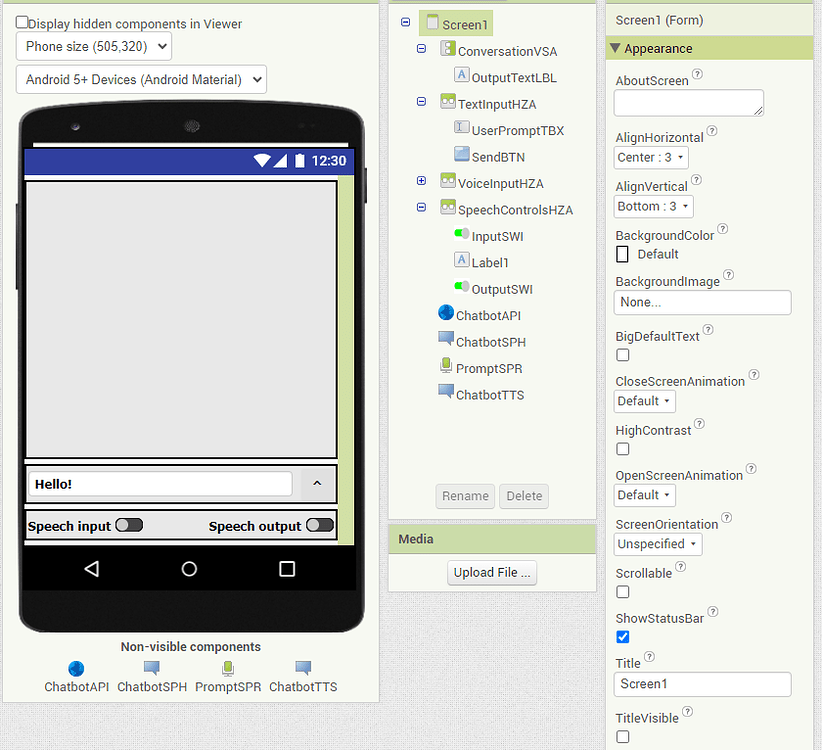Select UserPromptTBX in the component tree
This screenshot has width=822, height=750.
click(x=517, y=130)
